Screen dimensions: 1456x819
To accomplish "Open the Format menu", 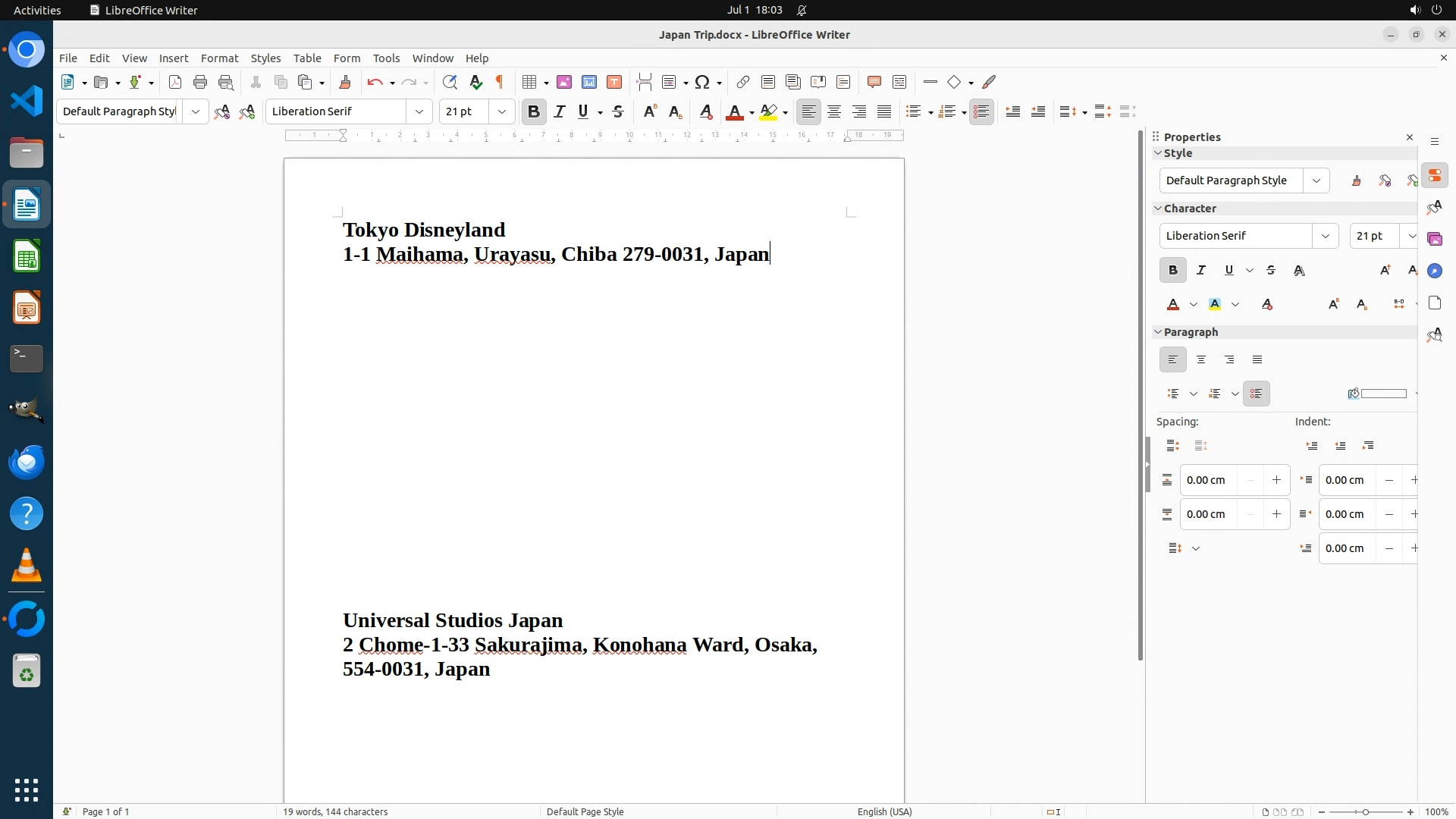I will coord(219,58).
